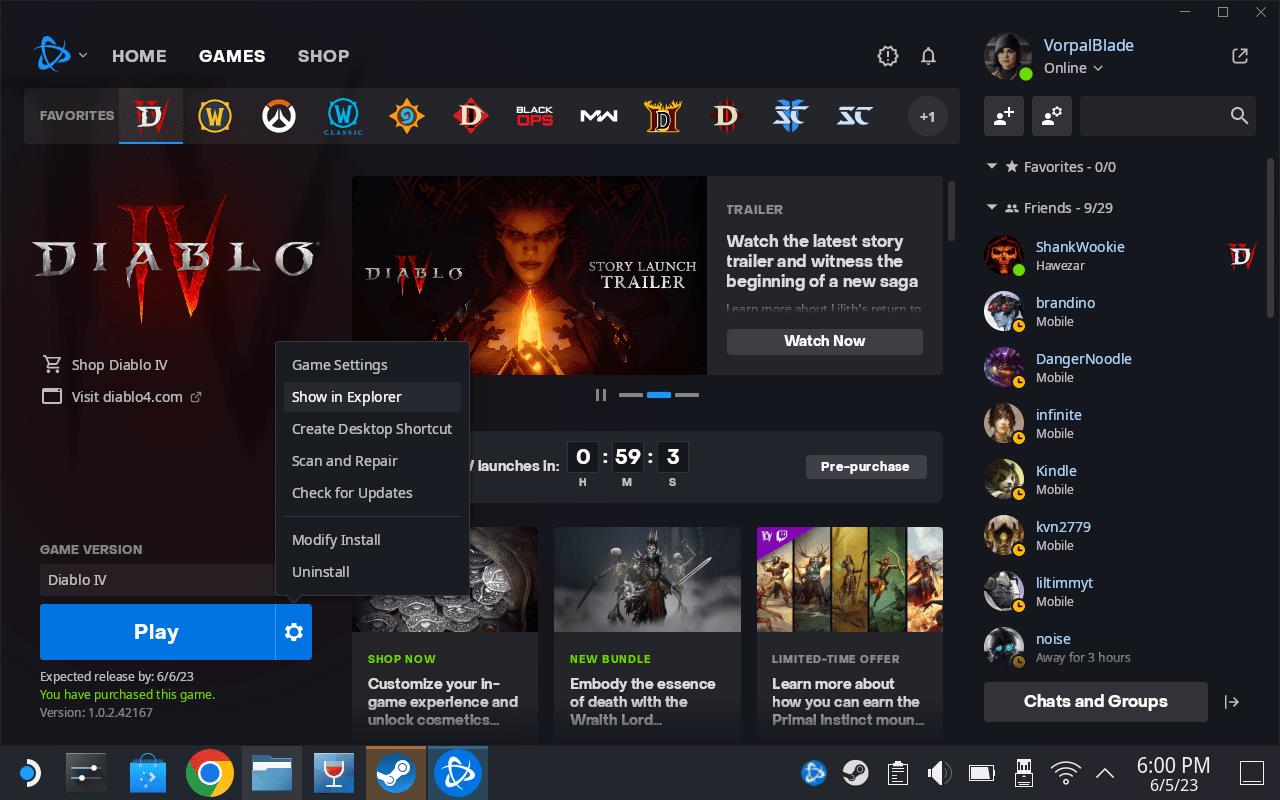This screenshot has width=1280, height=800.
Task: Open World of Warcraft from favorites
Action: (x=215, y=116)
